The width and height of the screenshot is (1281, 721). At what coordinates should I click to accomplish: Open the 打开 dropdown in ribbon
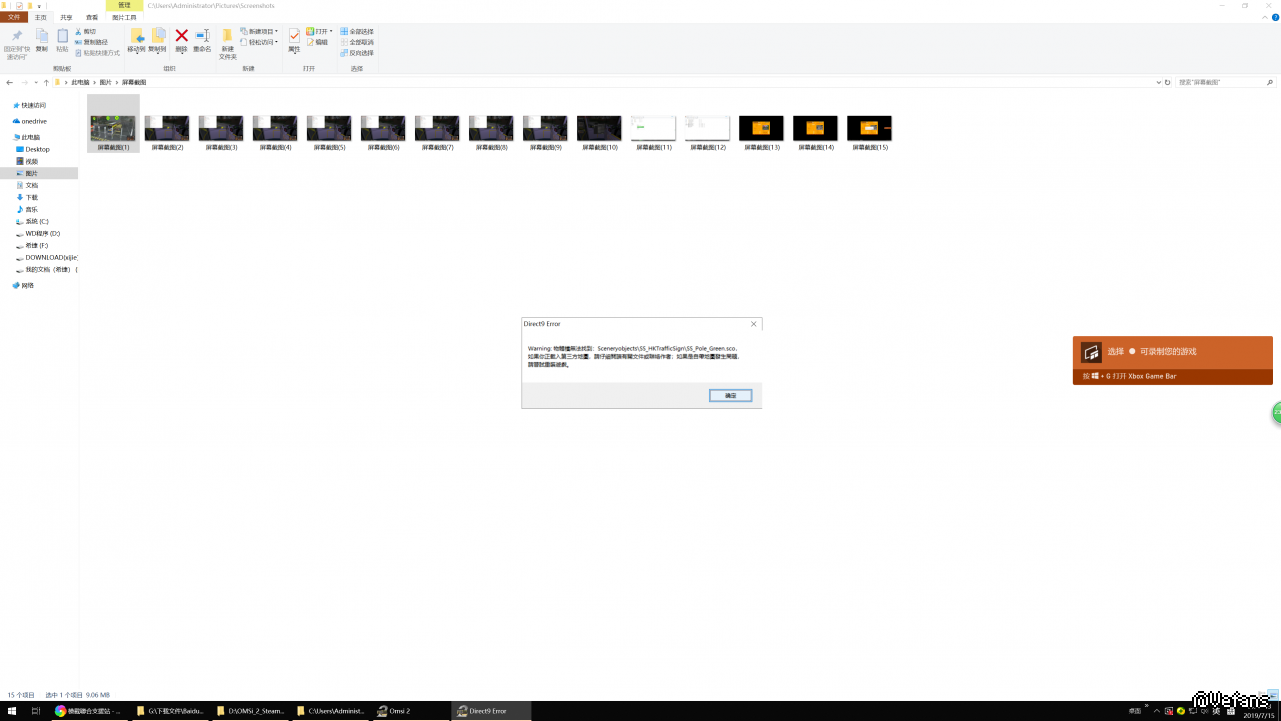coord(320,31)
